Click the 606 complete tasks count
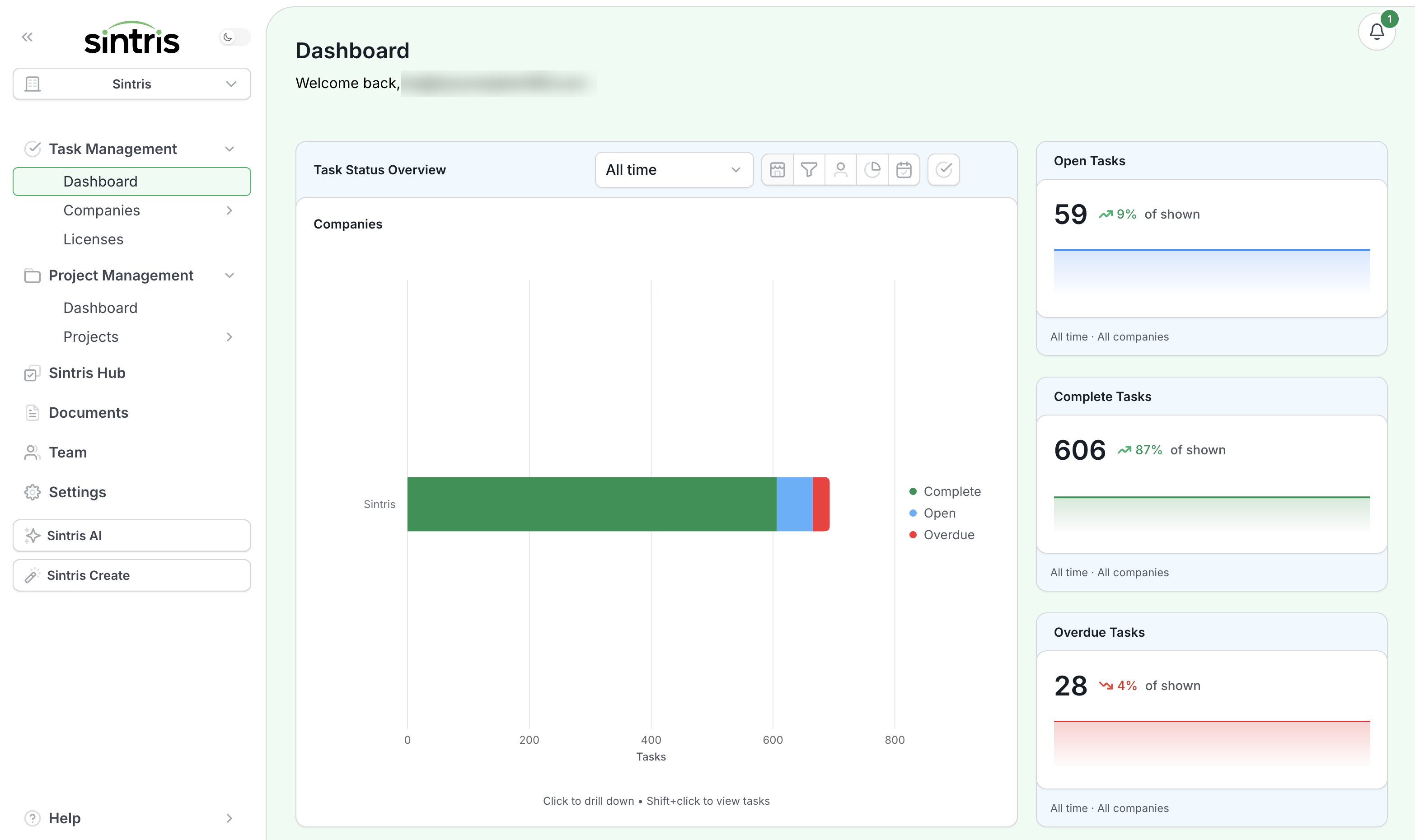Viewport: 1415px width, 840px height. pos(1080,451)
